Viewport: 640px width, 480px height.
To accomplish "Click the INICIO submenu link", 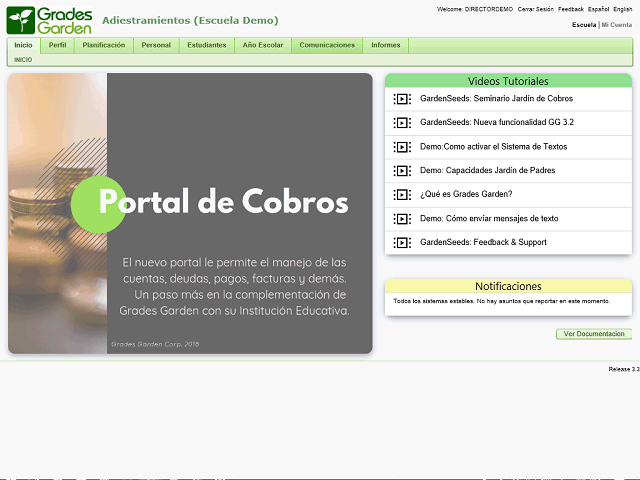I will [23, 60].
